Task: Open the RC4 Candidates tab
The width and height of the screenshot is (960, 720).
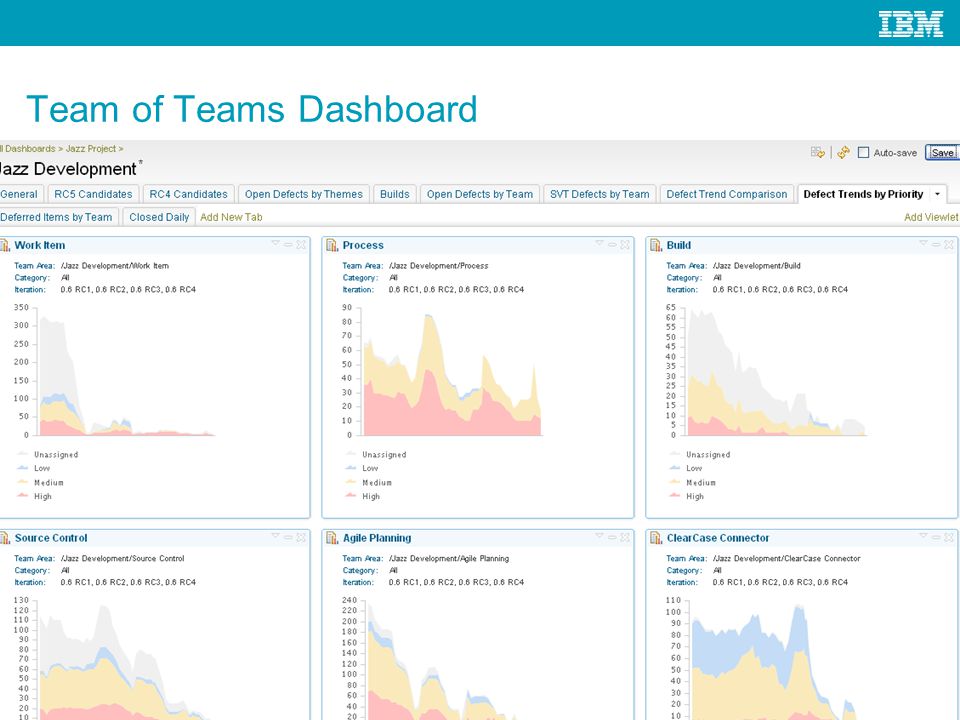Action: click(x=189, y=194)
